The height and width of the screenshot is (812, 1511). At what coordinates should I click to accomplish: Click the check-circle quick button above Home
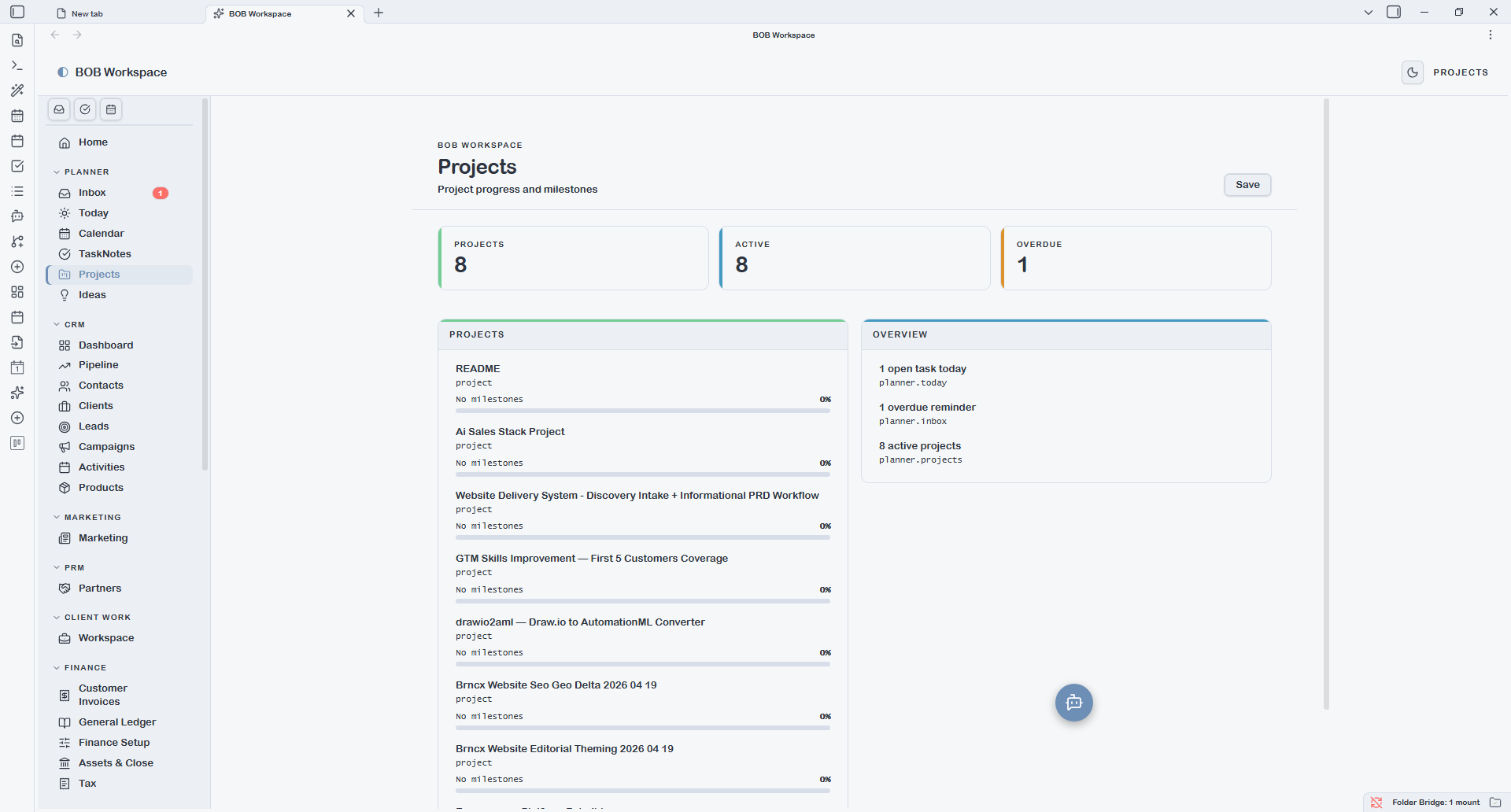(x=85, y=109)
